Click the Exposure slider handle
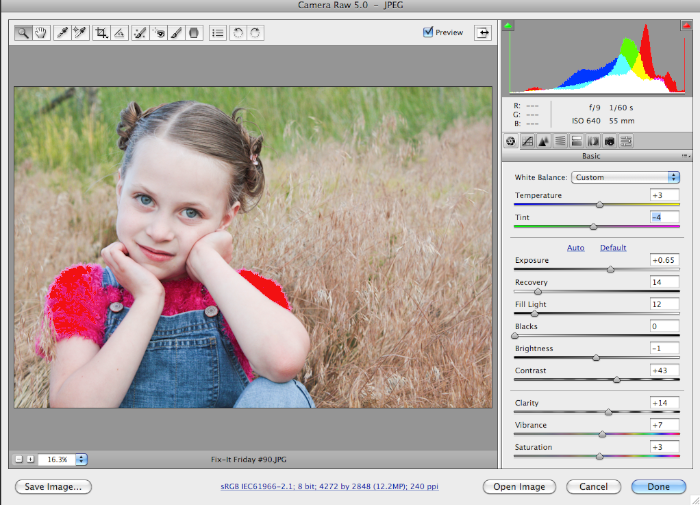This screenshot has height=505, width=700. click(611, 269)
